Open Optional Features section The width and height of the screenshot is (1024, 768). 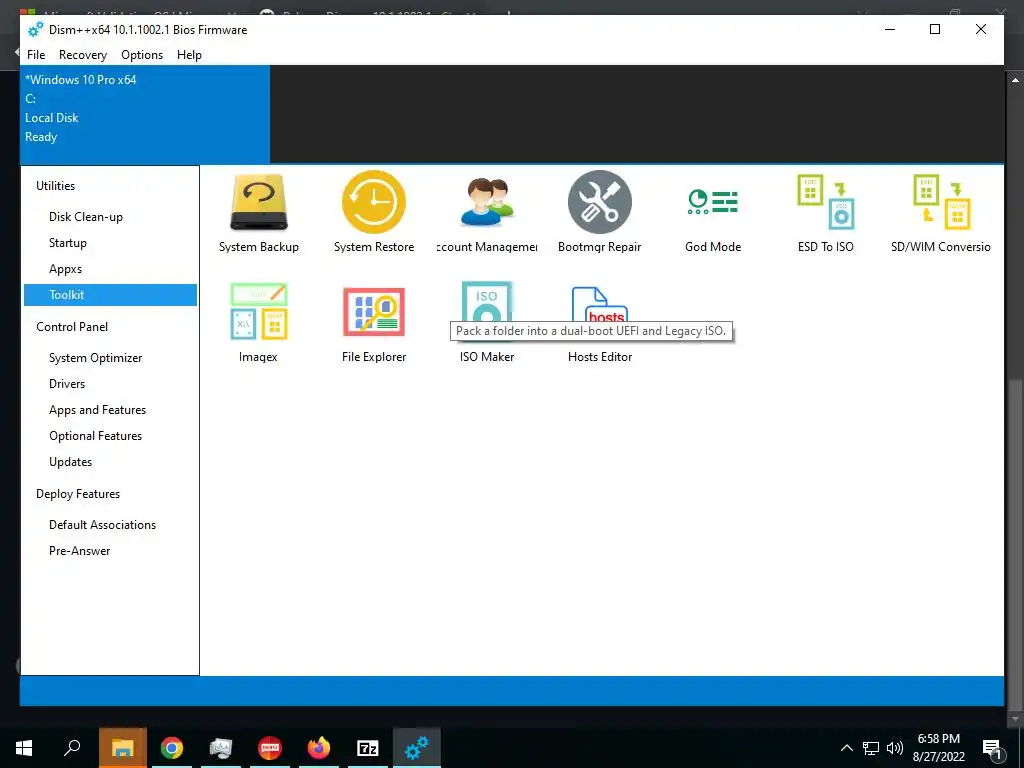(110, 436)
